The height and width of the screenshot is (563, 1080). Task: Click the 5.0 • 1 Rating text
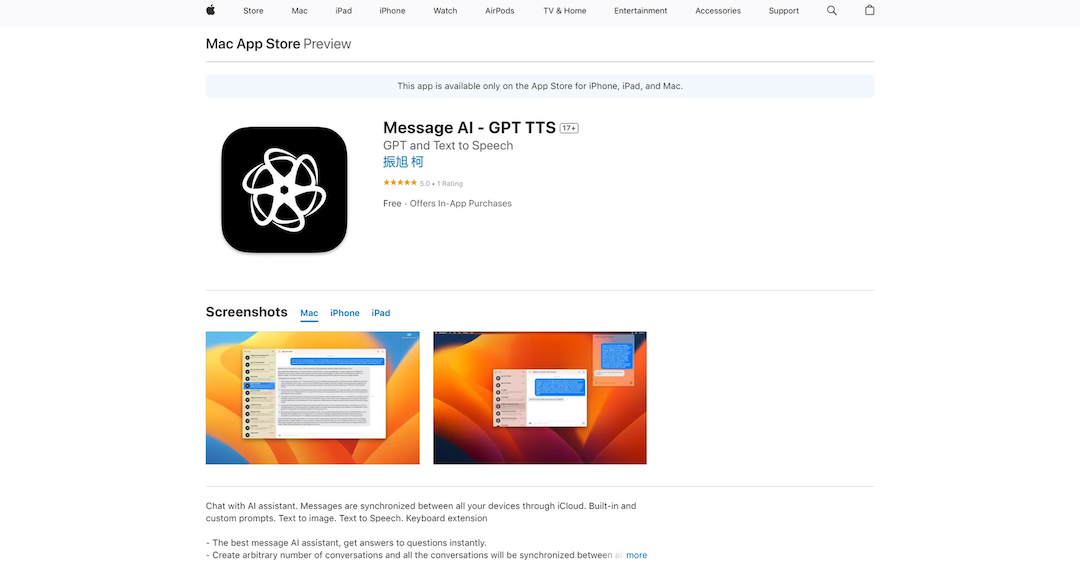441,184
